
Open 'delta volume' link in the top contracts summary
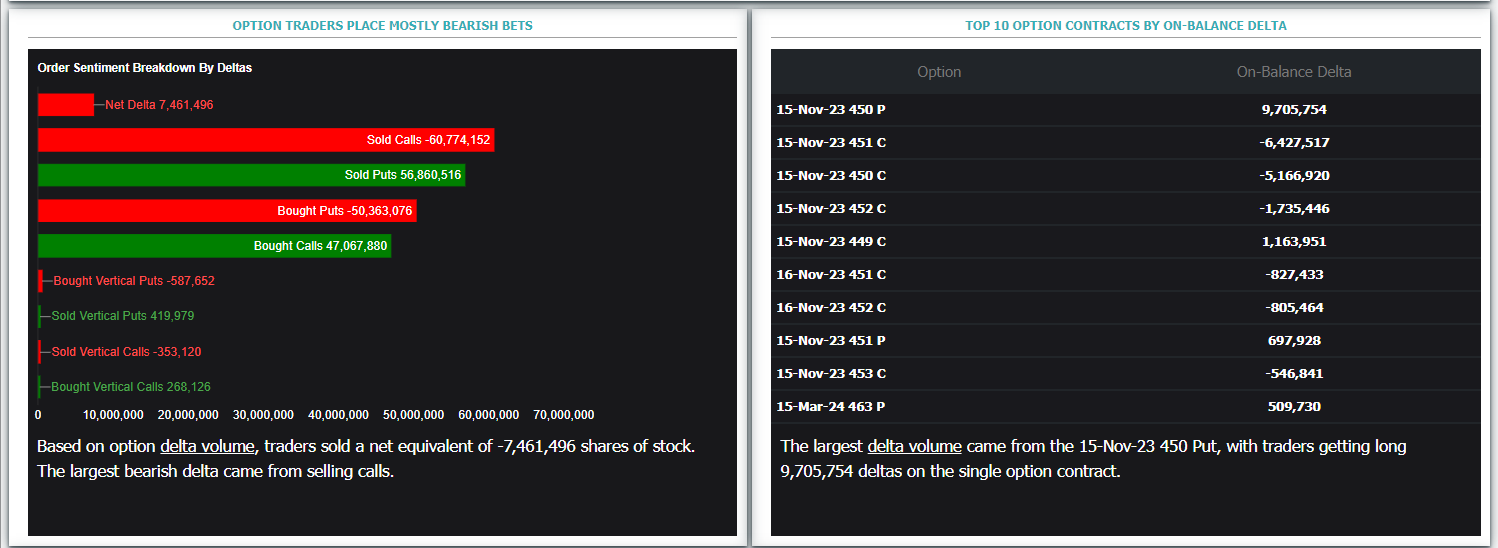pos(914,447)
